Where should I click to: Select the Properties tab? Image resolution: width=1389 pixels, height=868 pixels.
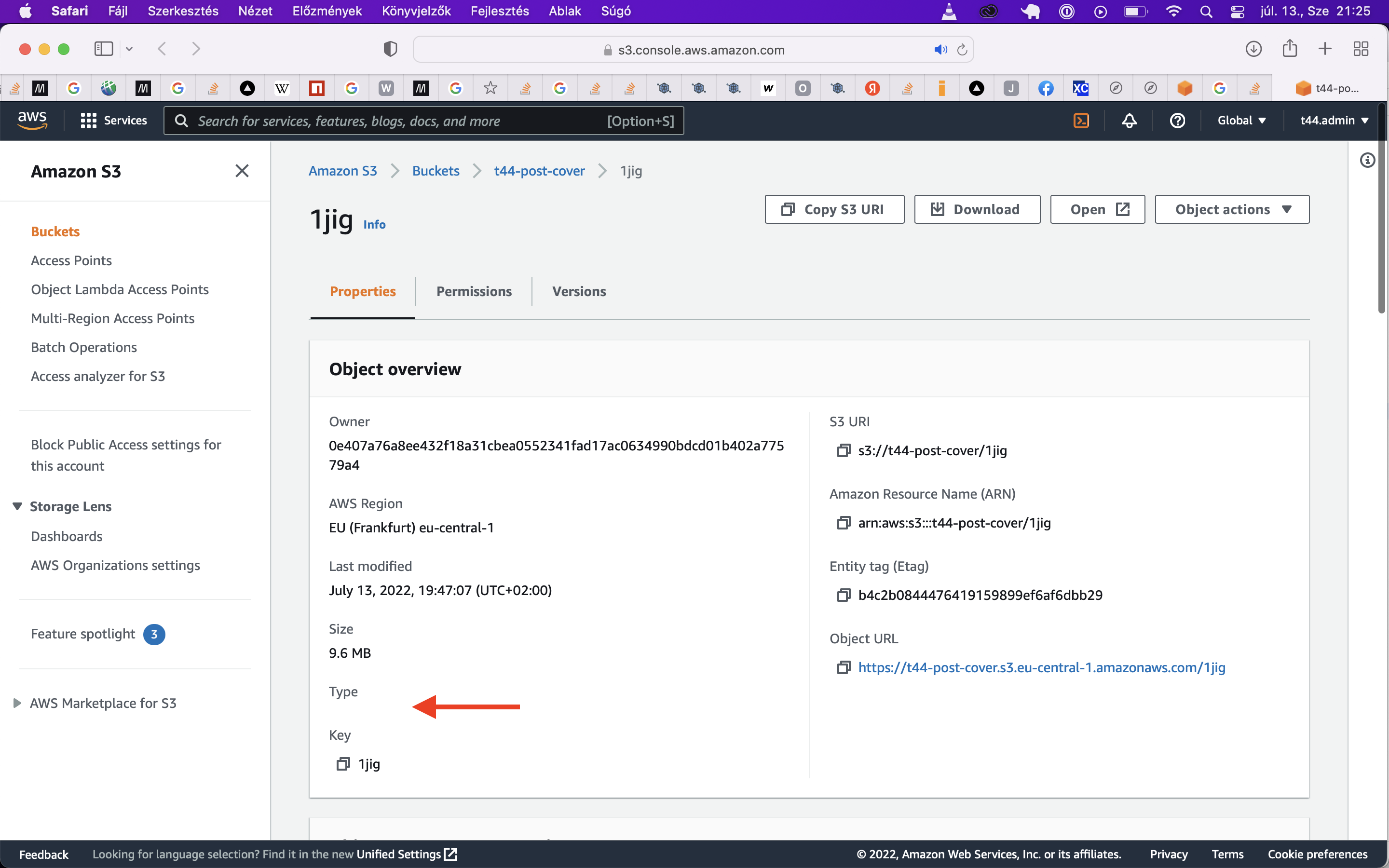(x=362, y=291)
